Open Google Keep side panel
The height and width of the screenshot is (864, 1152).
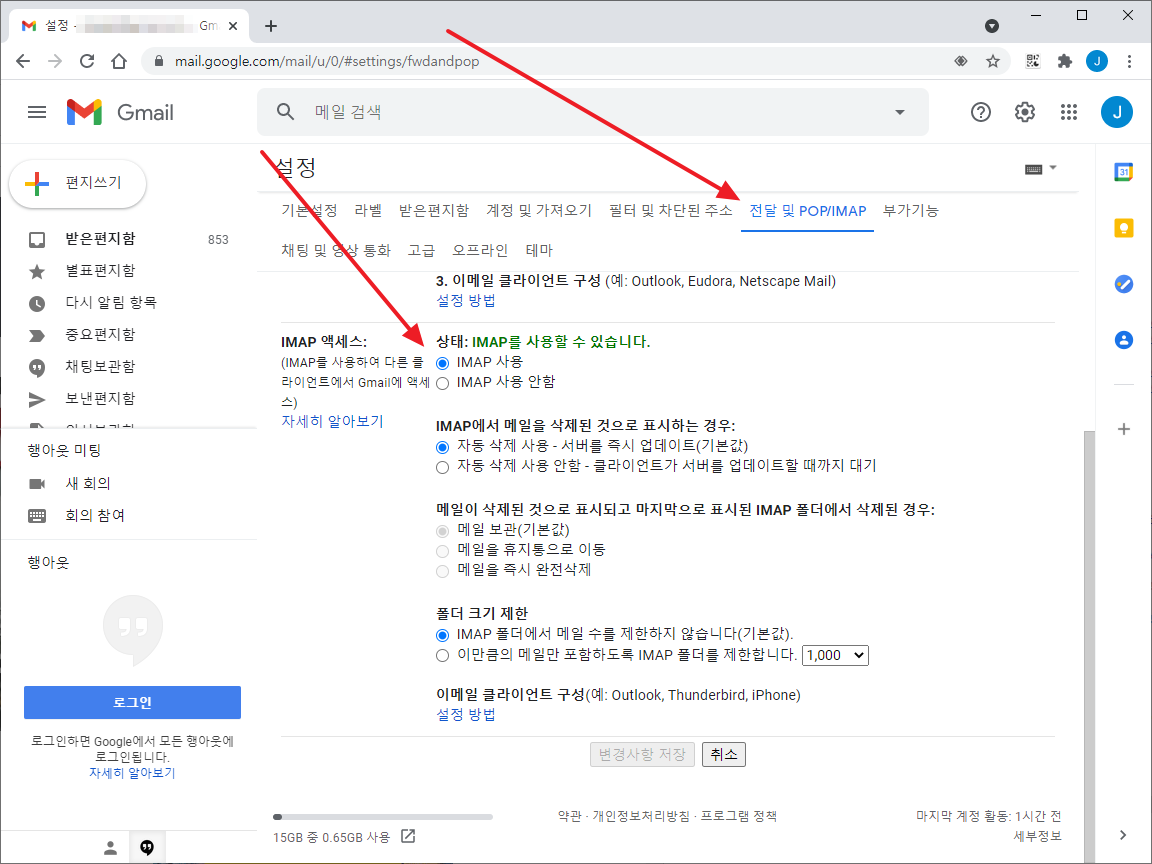(x=1123, y=228)
